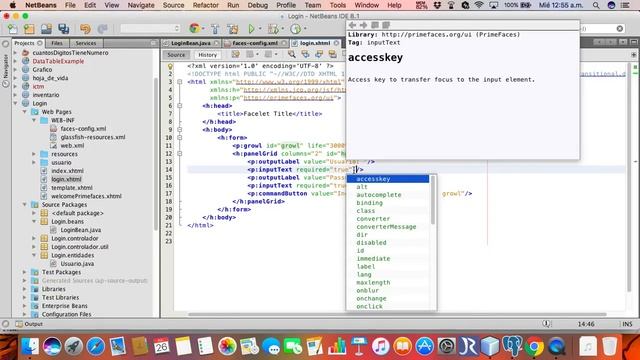Viewport: 640px width, 360px height.
Task: Select onclick in the completion list
Action: point(388,306)
